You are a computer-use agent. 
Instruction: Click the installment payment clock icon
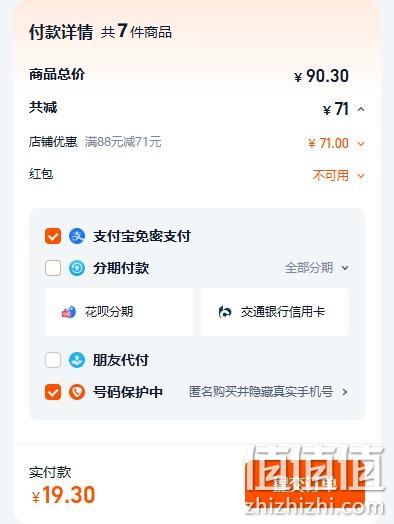point(77,268)
